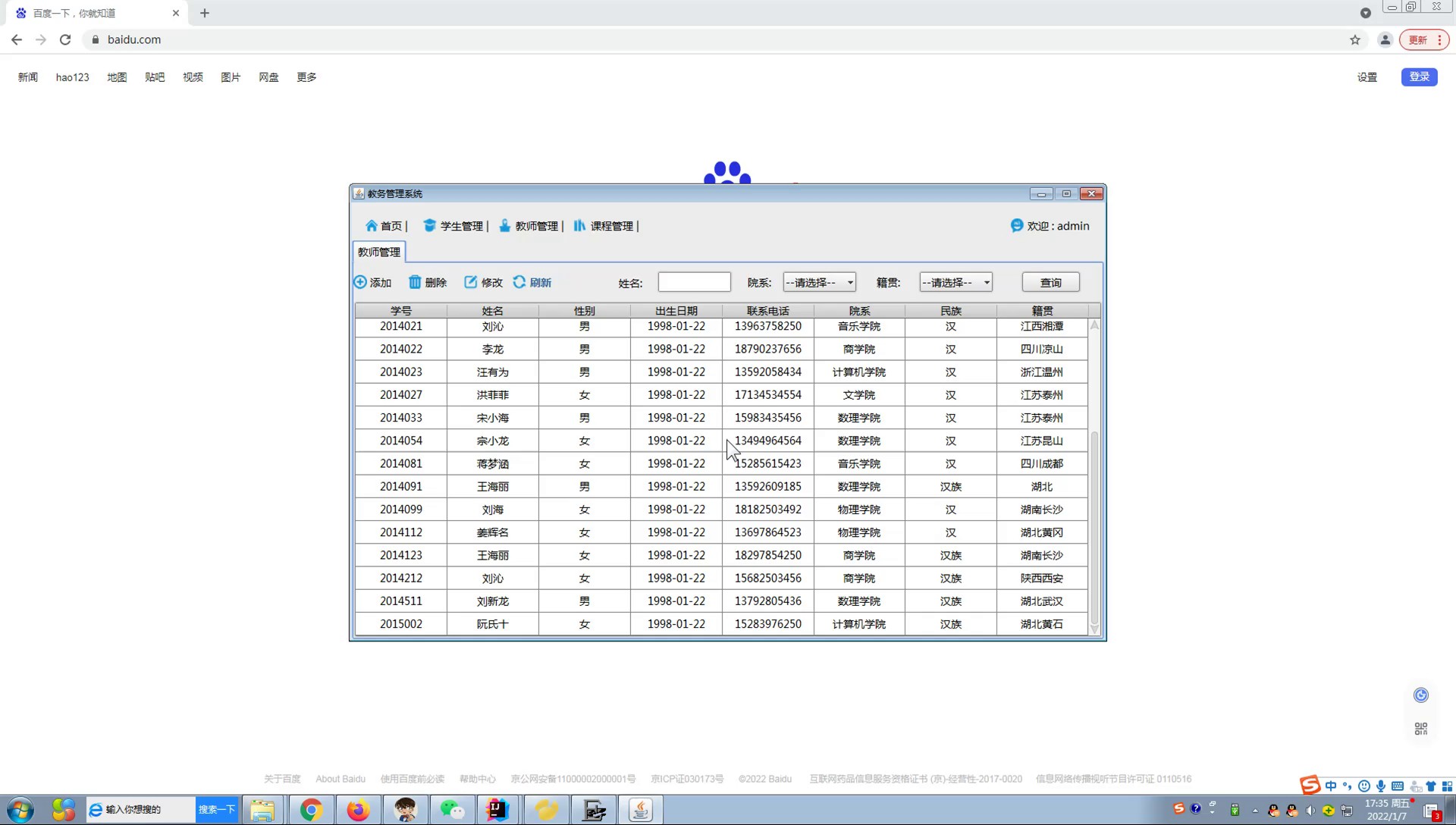Viewport: 1456px width, 825px height.
Task: Open the 贴吧 link on Baidu
Action: [155, 77]
